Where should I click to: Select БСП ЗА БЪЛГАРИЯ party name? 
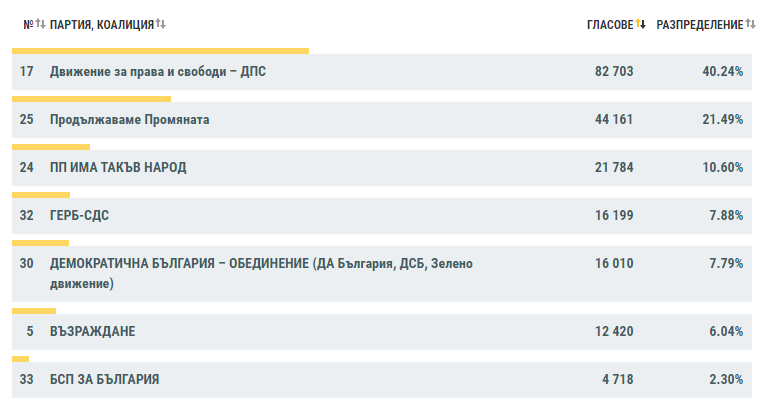click(105, 379)
